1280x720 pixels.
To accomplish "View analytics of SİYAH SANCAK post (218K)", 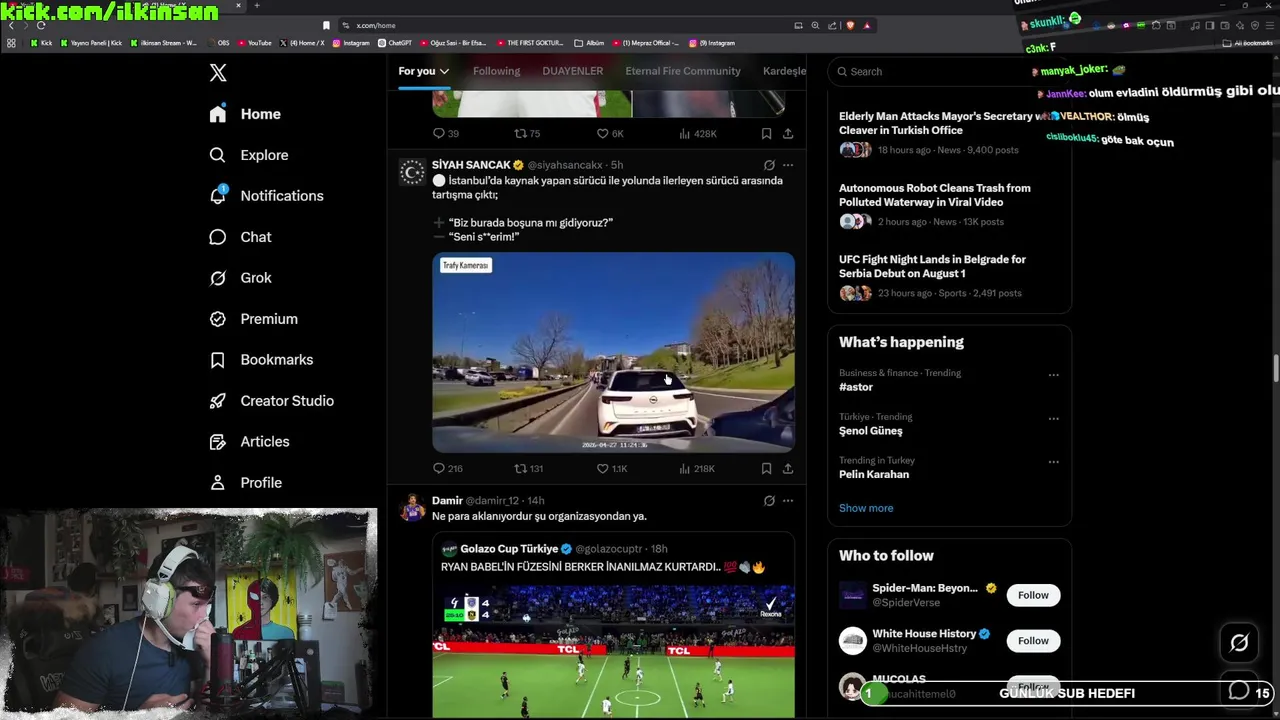I will (x=696, y=468).
